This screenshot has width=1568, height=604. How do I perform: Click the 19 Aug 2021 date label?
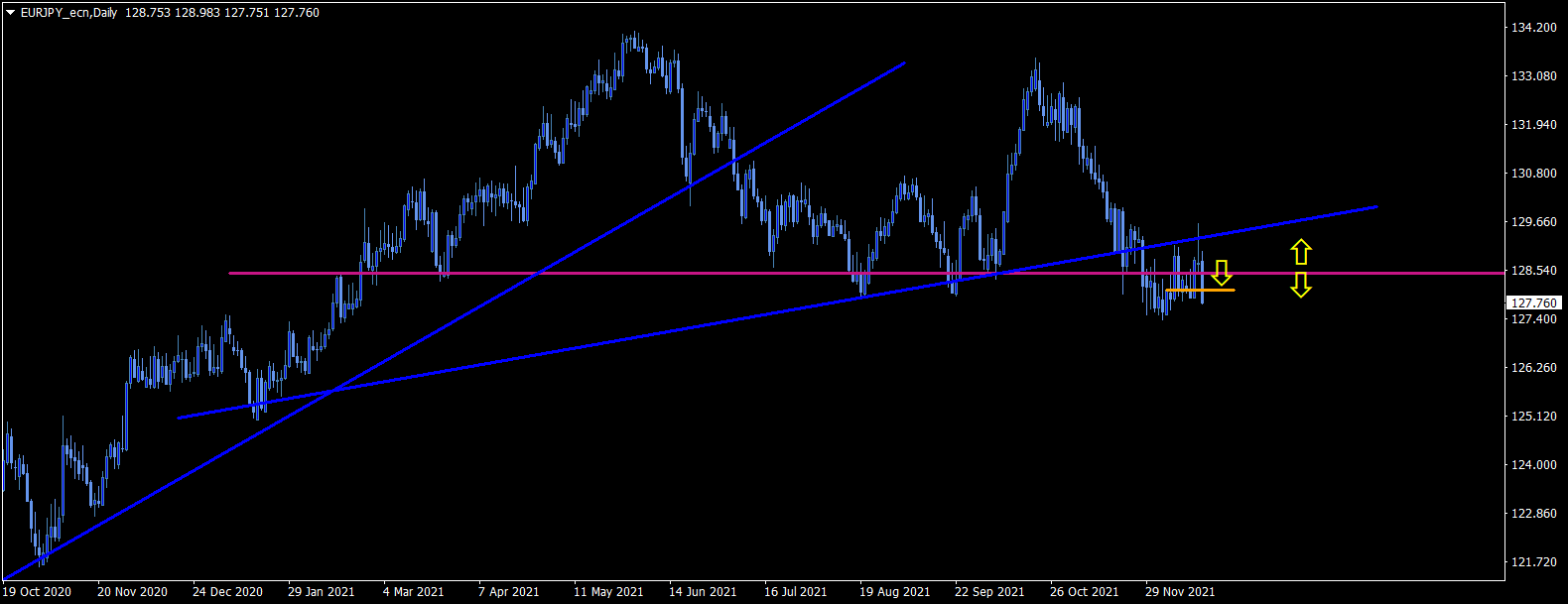[894, 592]
